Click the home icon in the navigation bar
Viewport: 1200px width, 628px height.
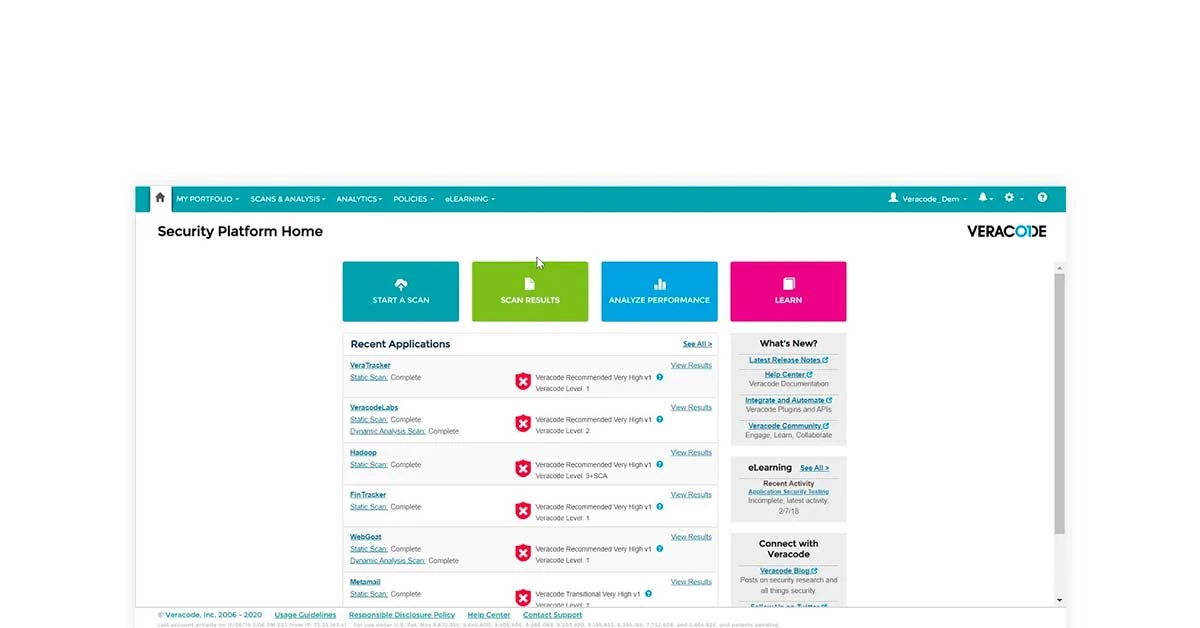pyautogui.click(x=160, y=198)
